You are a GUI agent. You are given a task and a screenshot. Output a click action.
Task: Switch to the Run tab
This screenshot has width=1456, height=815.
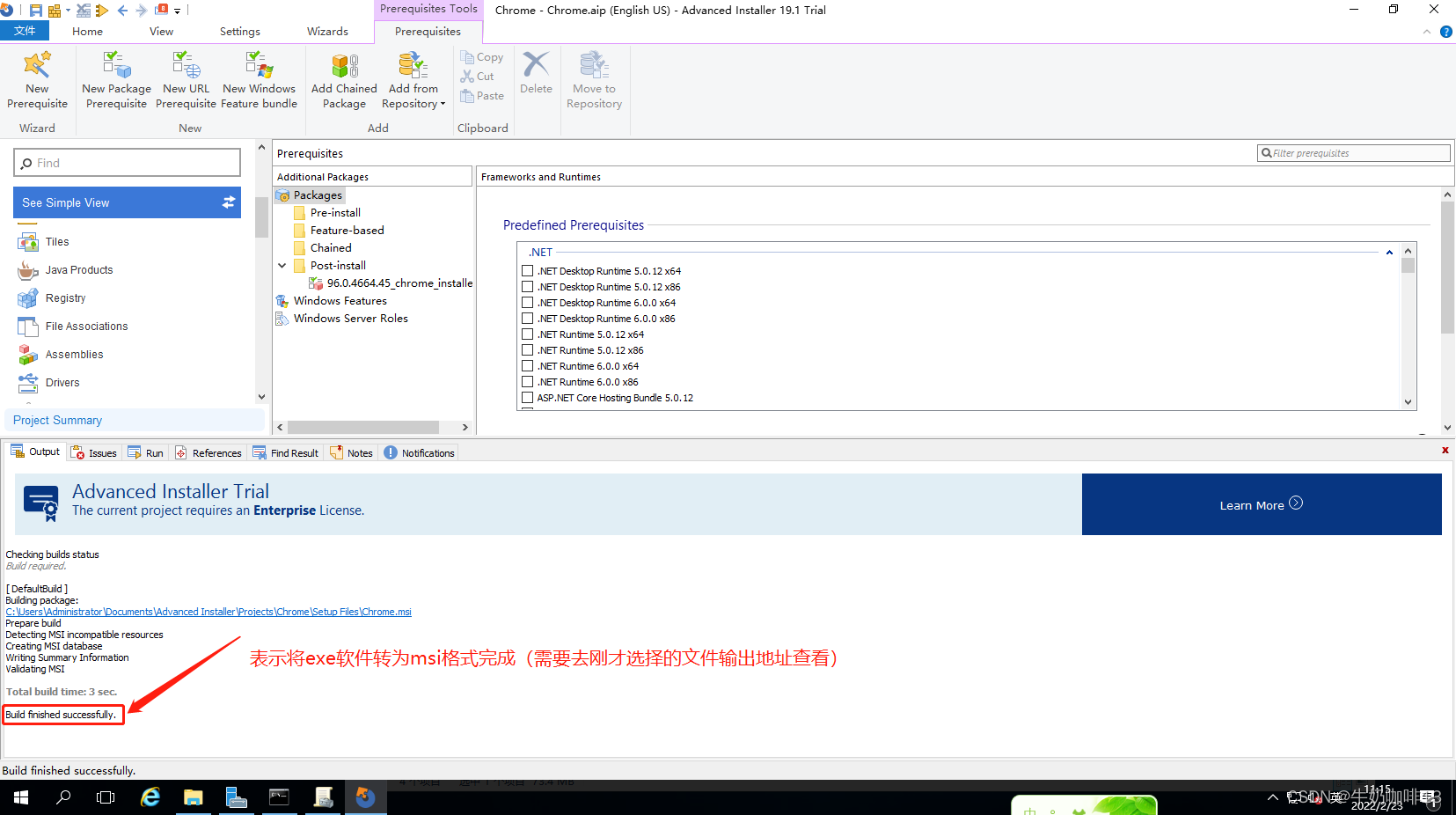tap(146, 453)
